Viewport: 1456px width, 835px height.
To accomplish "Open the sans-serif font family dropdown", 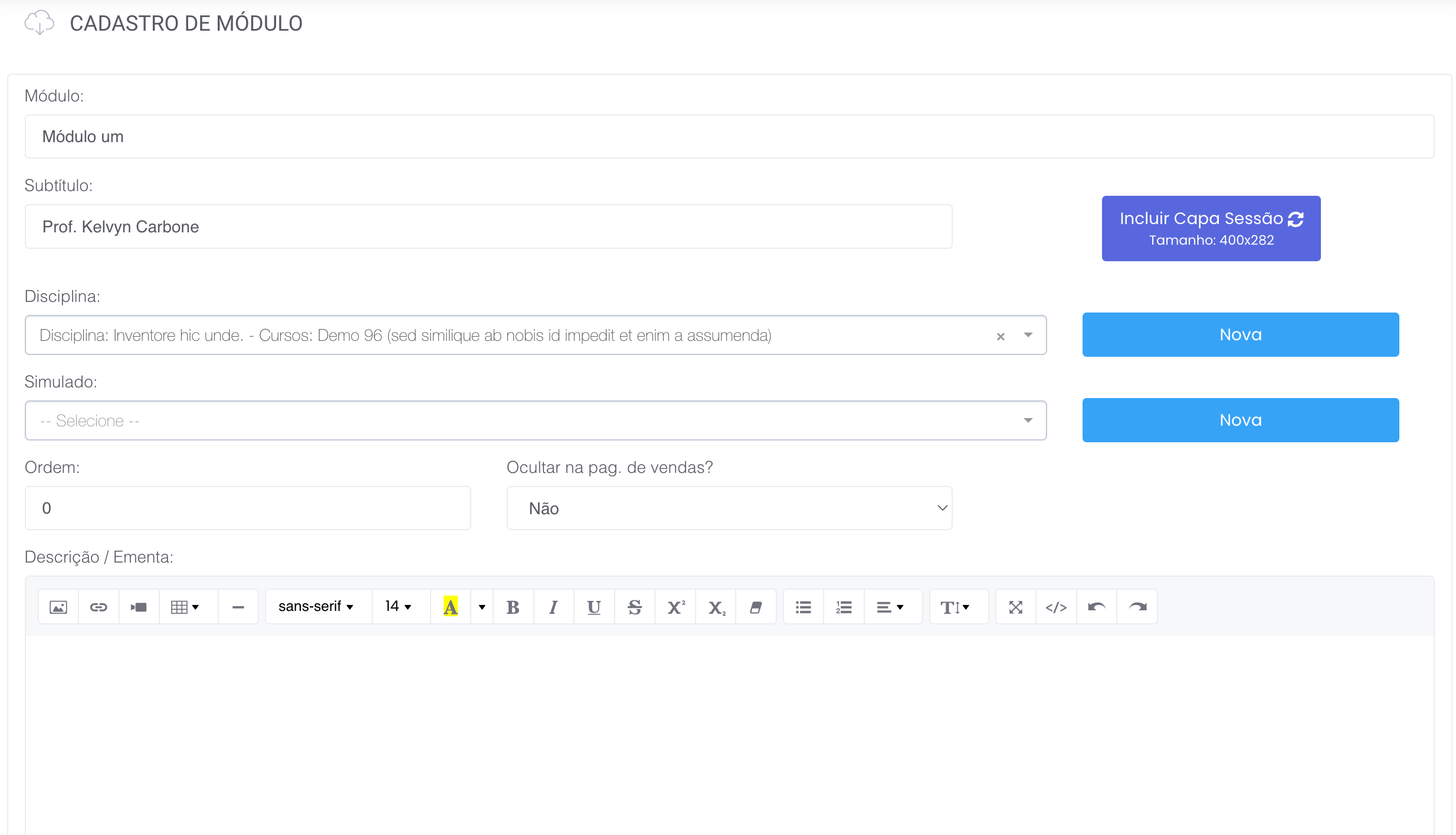I will point(316,607).
